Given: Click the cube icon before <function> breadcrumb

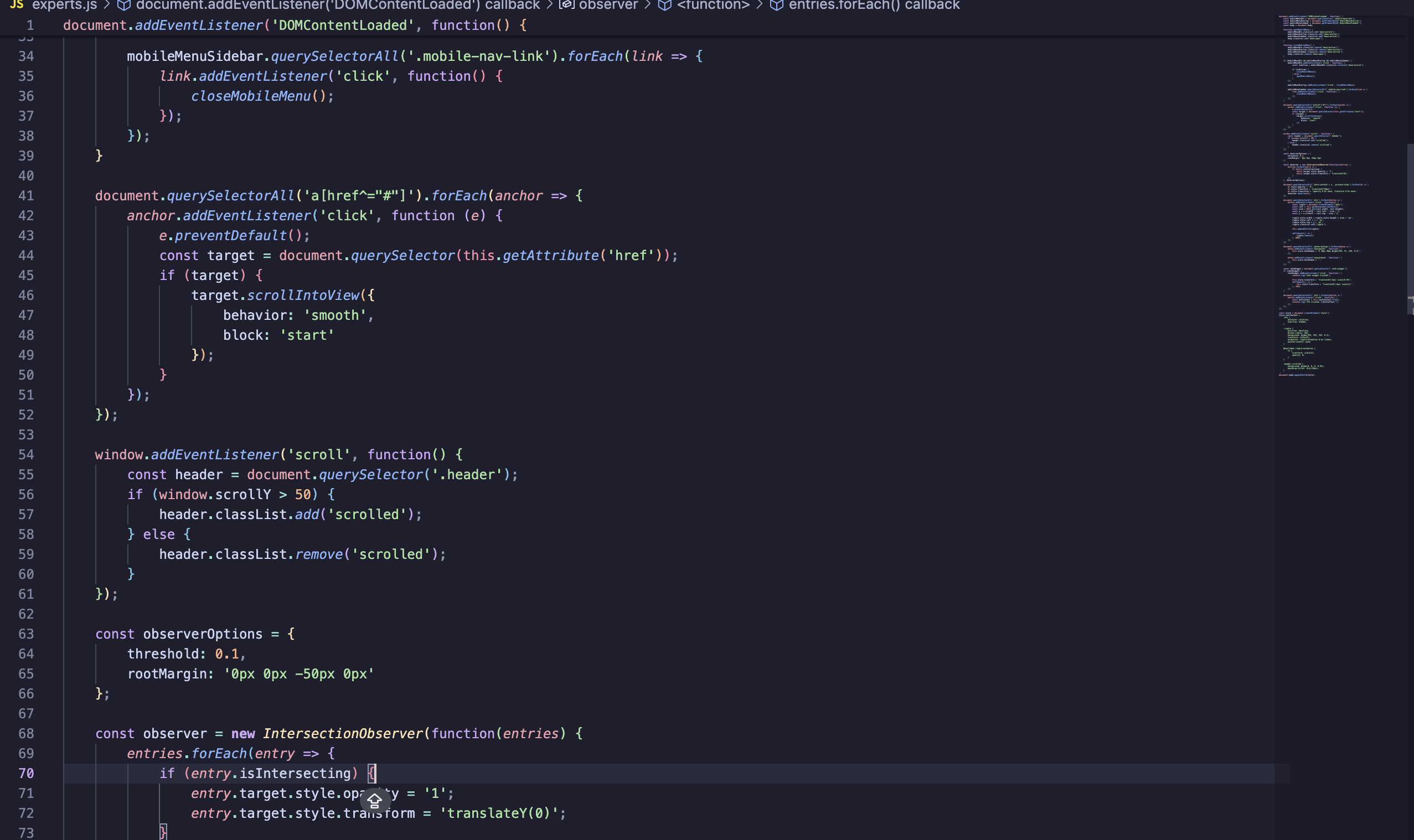Looking at the screenshot, I should [x=665, y=5].
